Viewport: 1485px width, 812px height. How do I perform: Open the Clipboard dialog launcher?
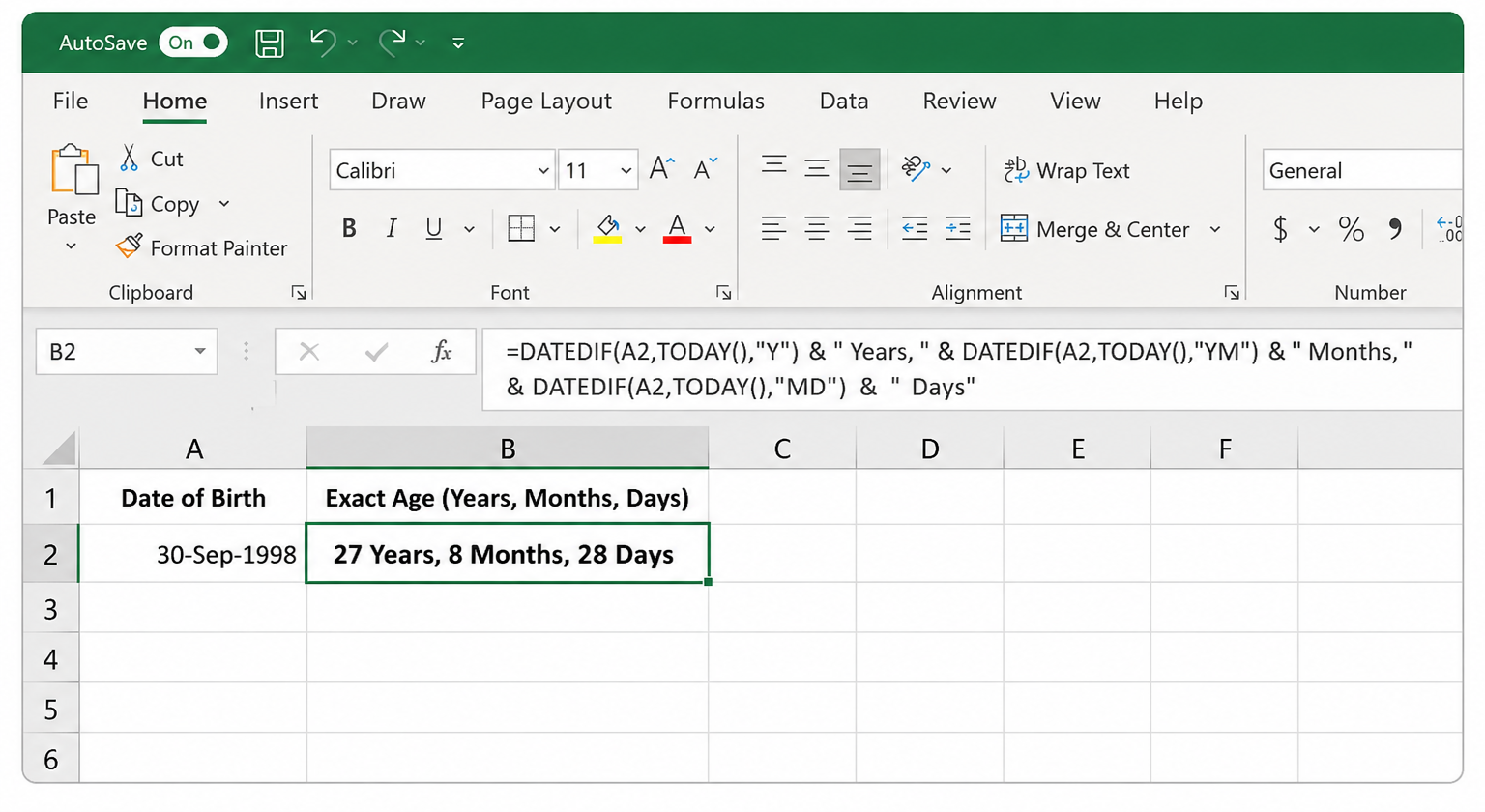coord(299,292)
